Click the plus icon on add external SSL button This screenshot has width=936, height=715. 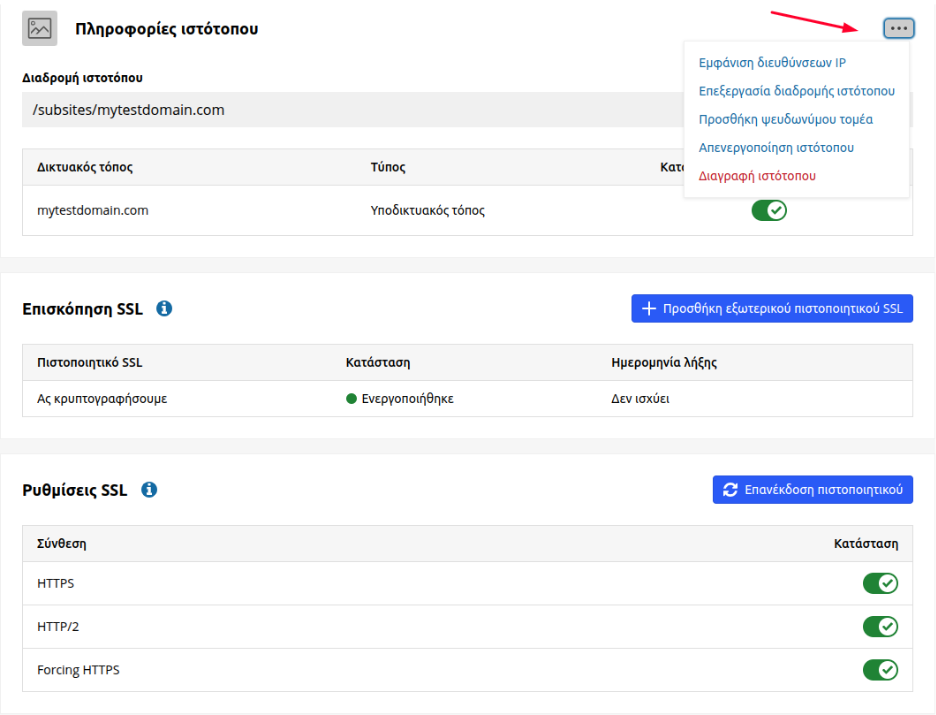click(x=648, y=309)
